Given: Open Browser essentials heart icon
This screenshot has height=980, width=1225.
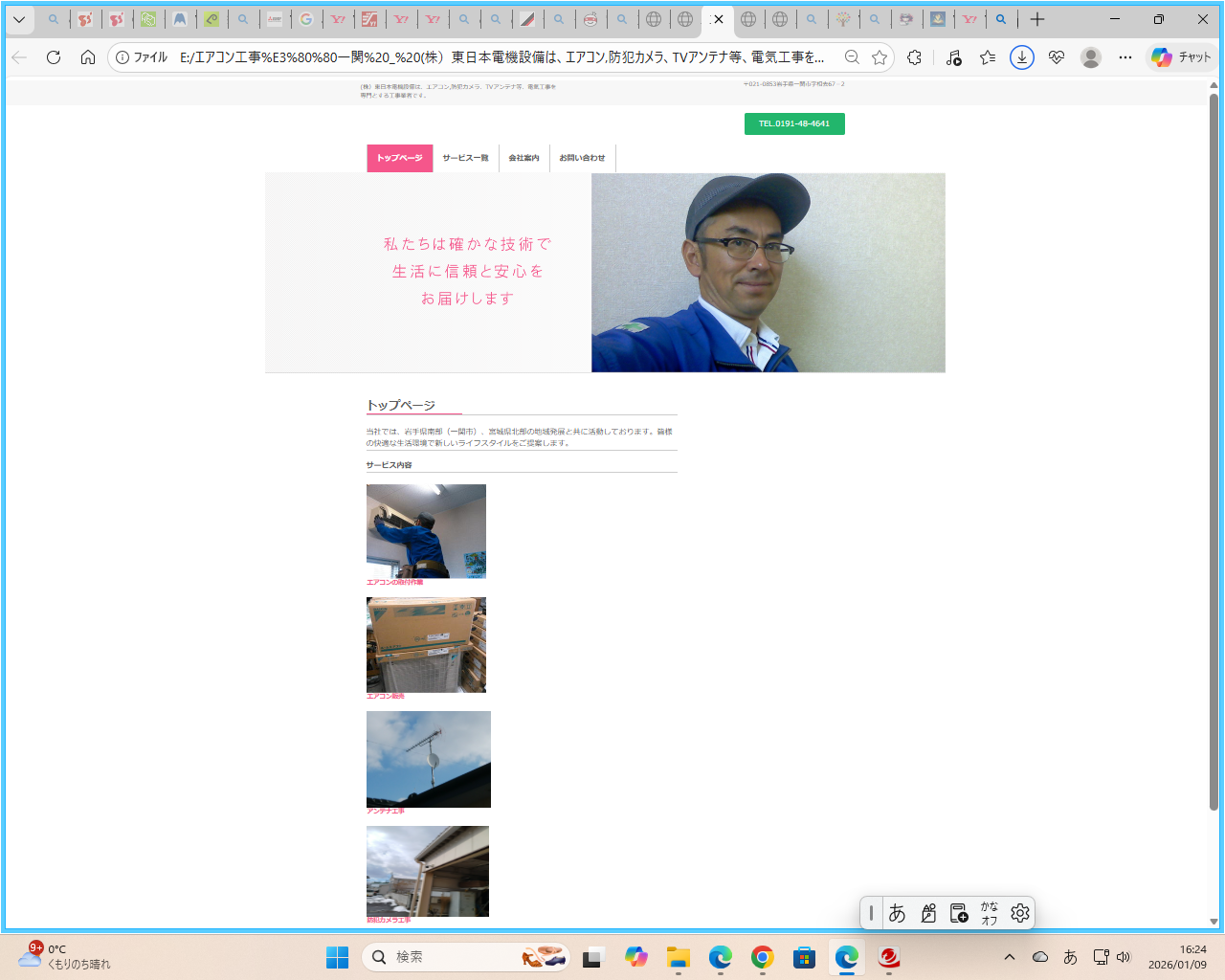Looking at the screenshot, I should click(x=1057, y=57).
